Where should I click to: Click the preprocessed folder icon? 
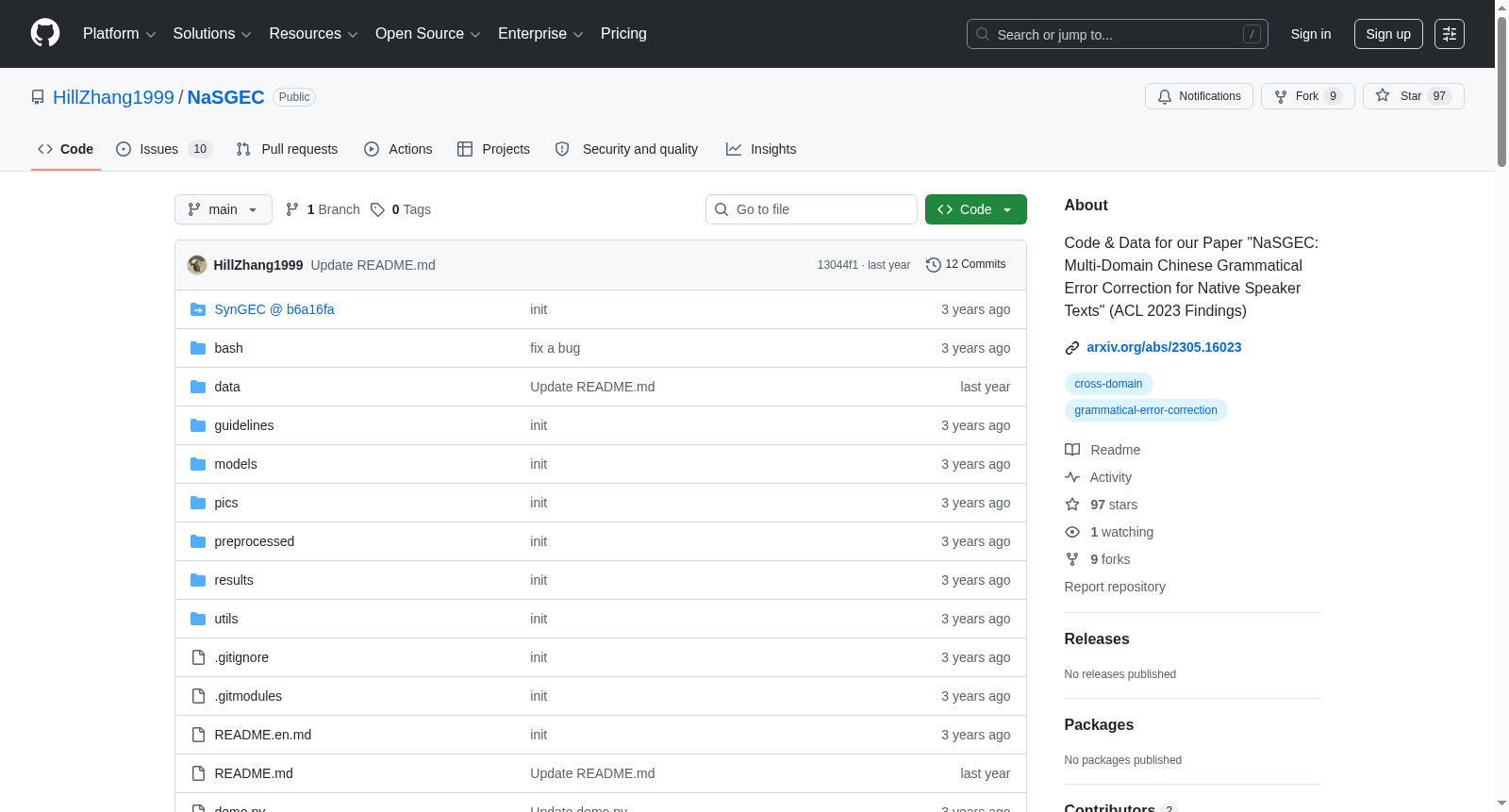tap(198, 541)
